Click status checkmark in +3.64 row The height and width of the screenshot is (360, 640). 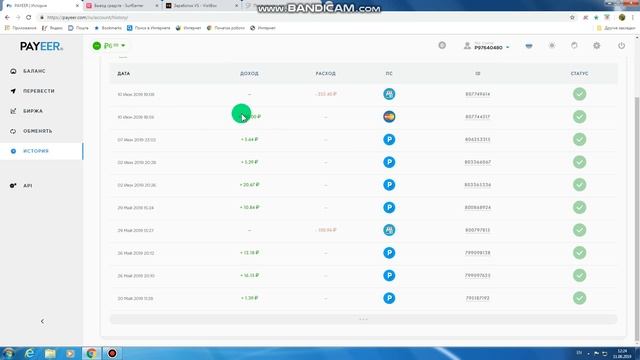click(x=579, y=140)
